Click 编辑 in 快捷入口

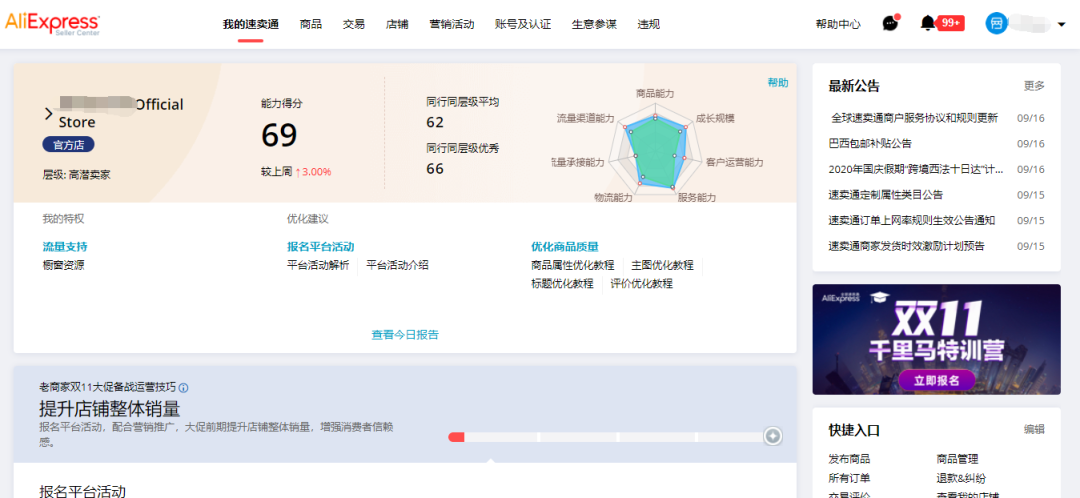coord(1034,429)
